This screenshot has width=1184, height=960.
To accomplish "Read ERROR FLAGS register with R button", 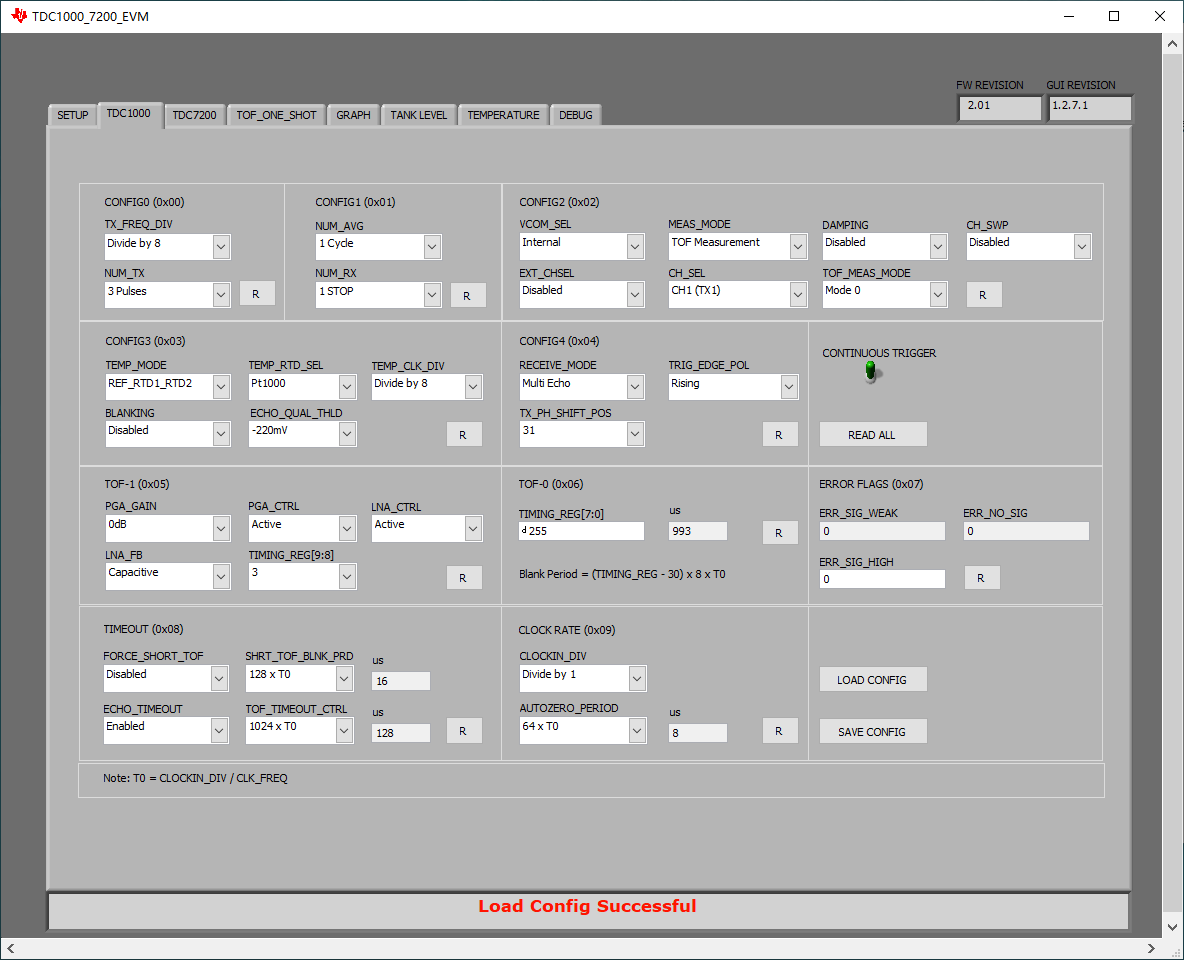I will [981, 578].
